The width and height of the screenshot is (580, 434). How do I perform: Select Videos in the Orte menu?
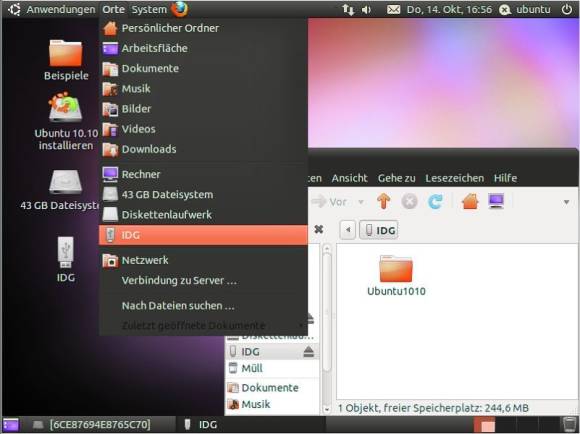(x=203, y=129)
